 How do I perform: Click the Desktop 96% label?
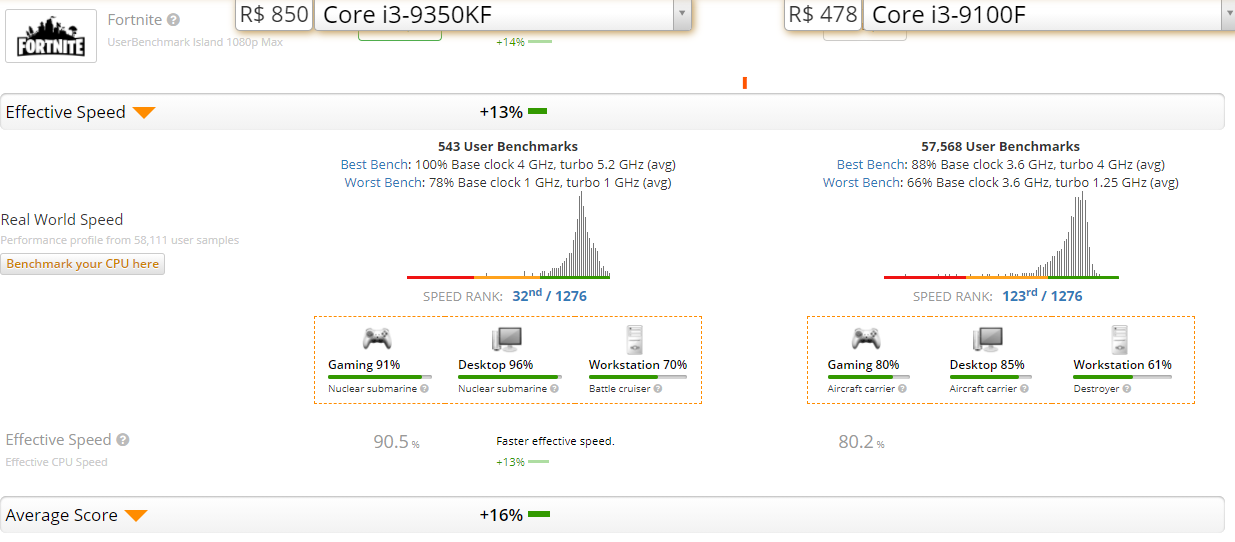pyautogui.click(x=495, y=365)
